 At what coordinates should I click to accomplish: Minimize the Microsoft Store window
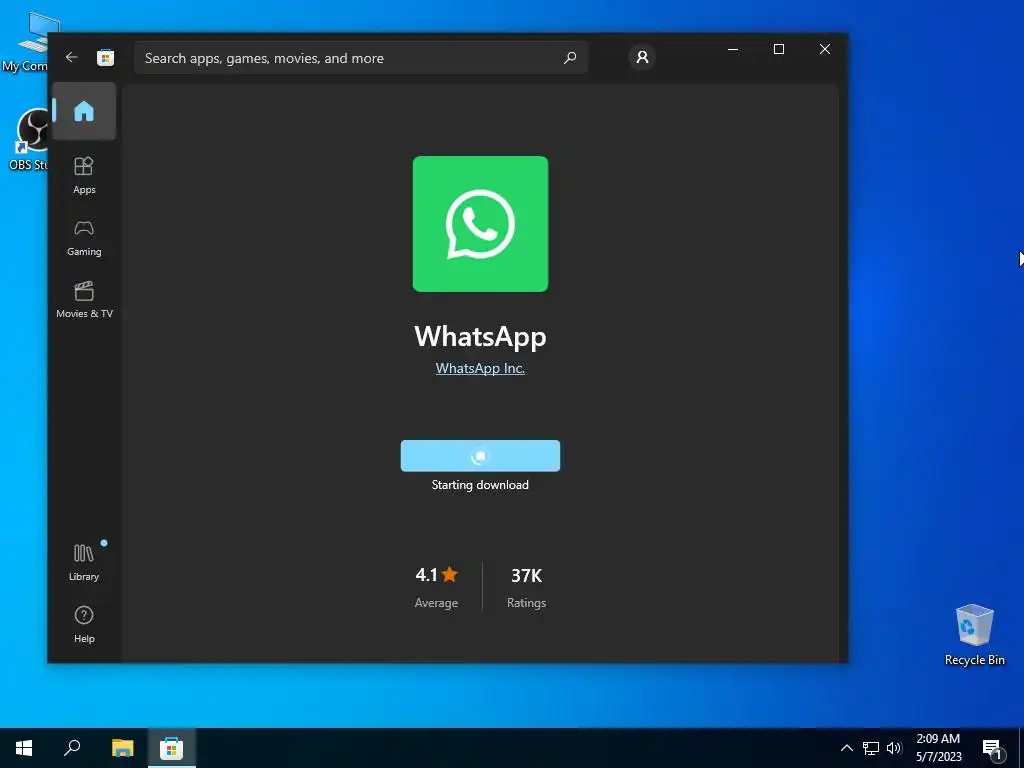[x=733, y=49]
